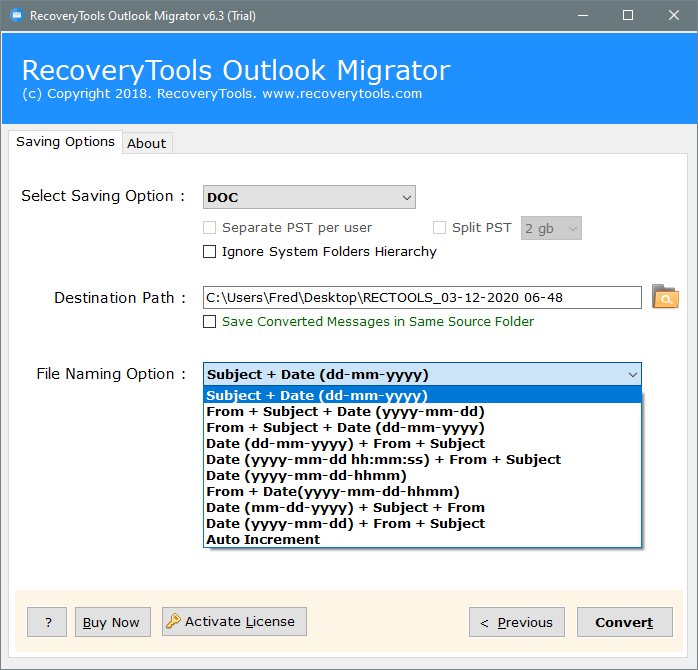Image resolution: width=698 pixels, height=670 pixels.
Task: Select Auto Increment naming option
Action: (422, 540)
